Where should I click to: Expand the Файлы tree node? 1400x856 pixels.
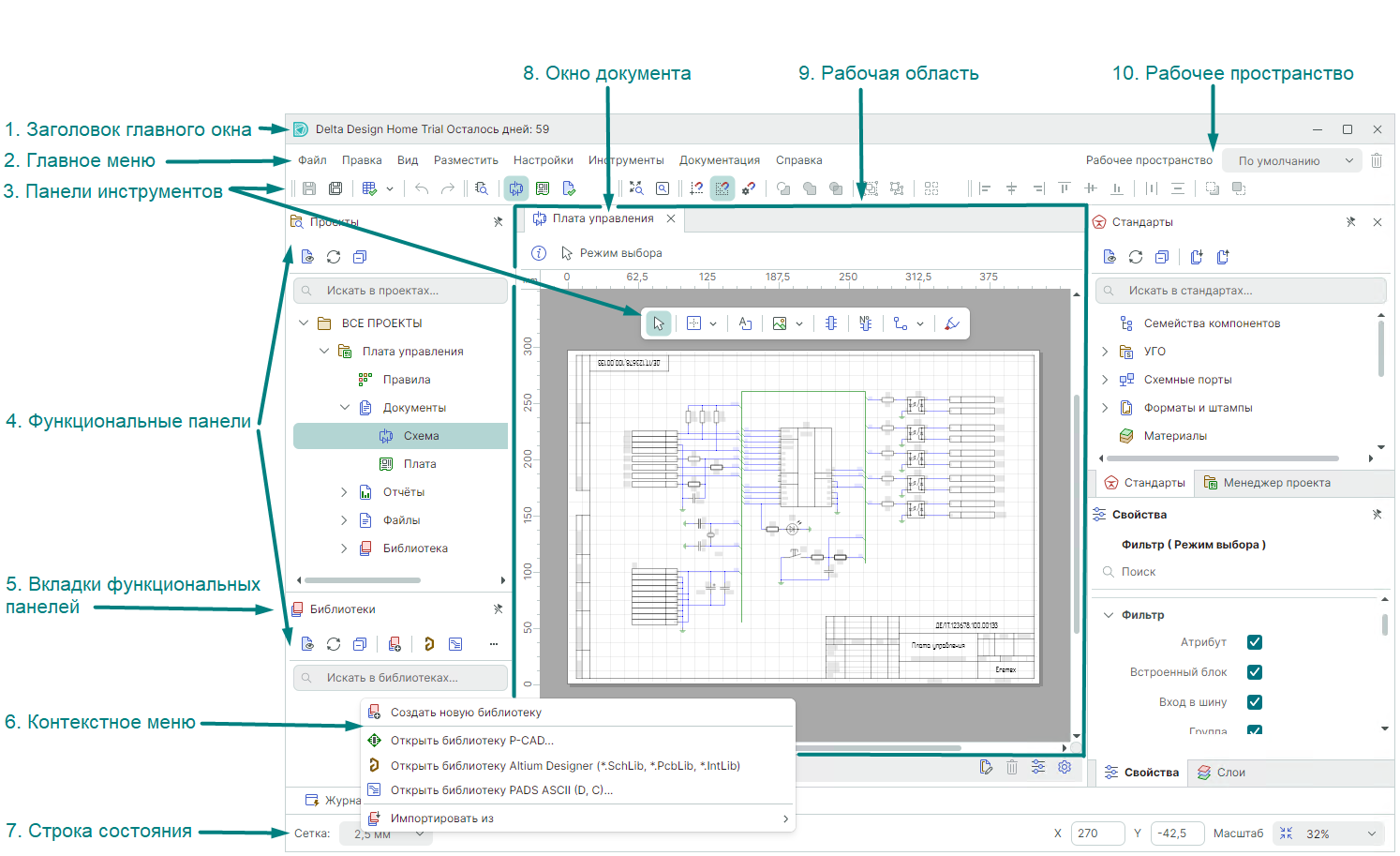click(344, 520)
